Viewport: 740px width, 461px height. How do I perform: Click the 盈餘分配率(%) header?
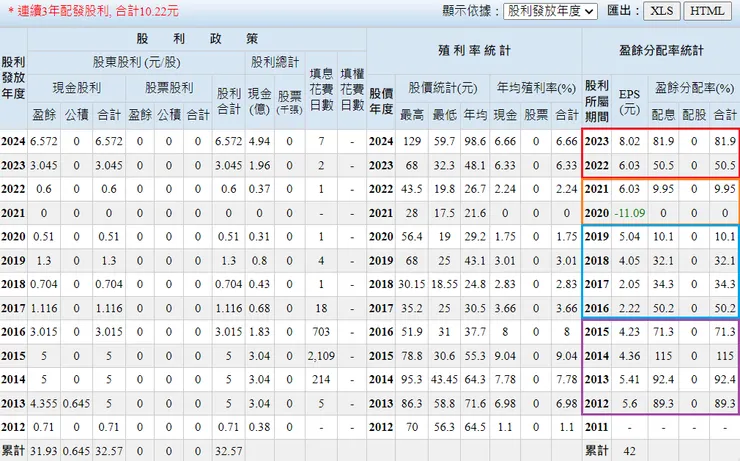(694, 88)
